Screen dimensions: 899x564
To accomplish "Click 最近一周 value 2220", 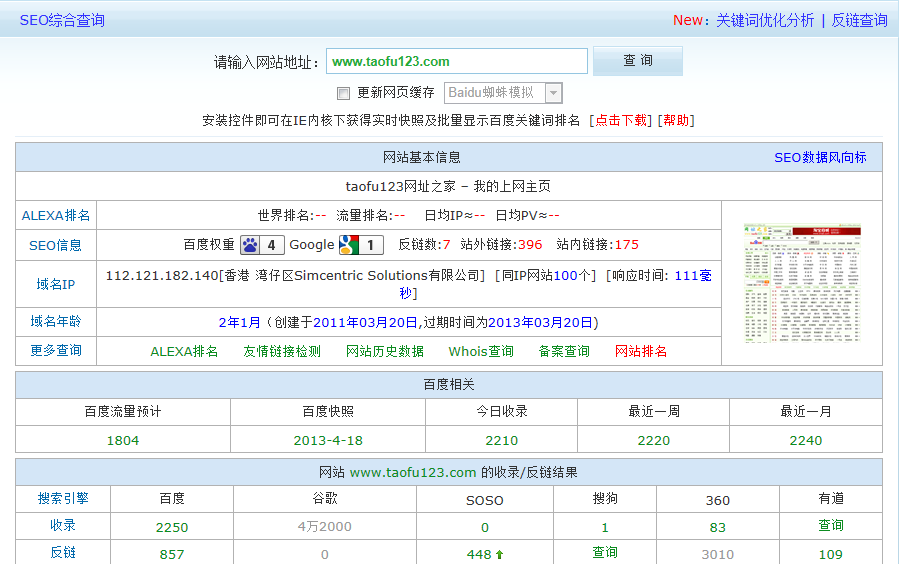I will pos(654,441).
